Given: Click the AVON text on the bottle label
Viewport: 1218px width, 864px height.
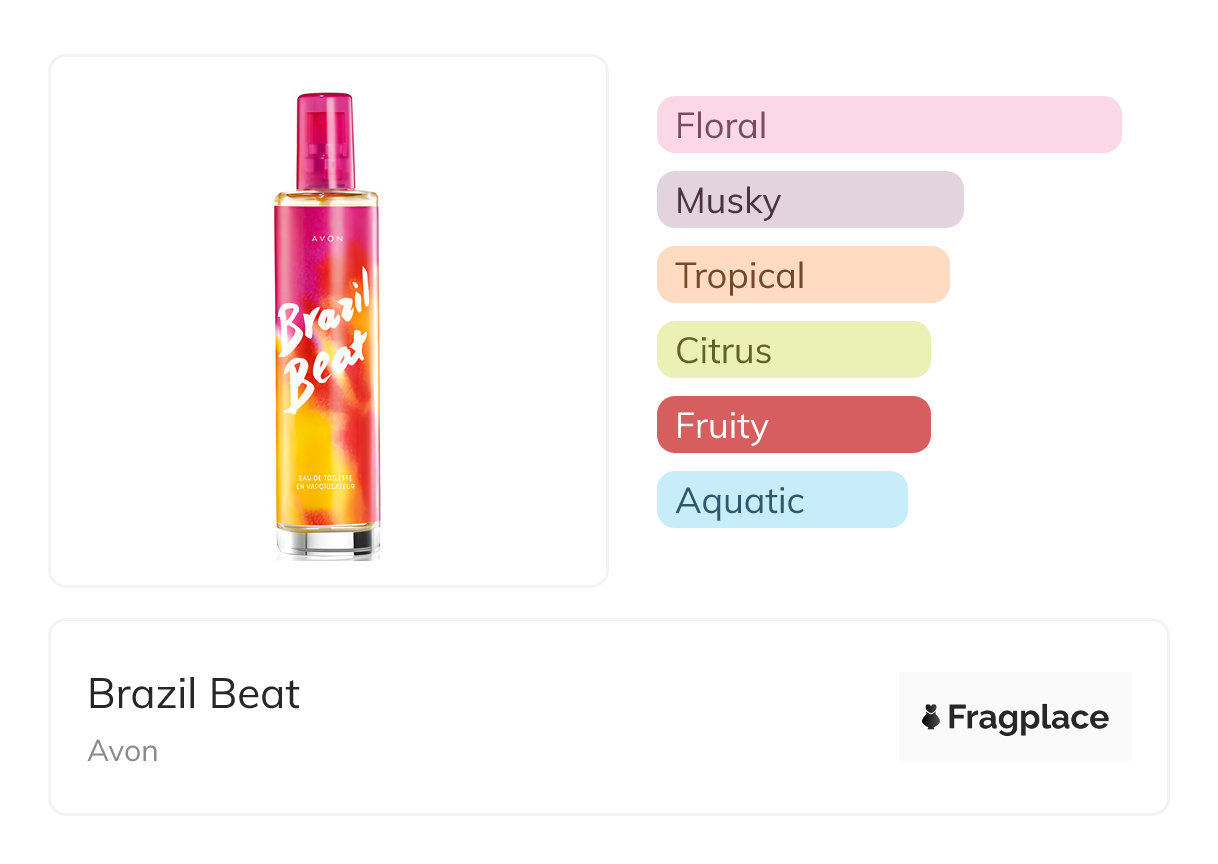Looking at the screenshot, I should tap(328, 239).
